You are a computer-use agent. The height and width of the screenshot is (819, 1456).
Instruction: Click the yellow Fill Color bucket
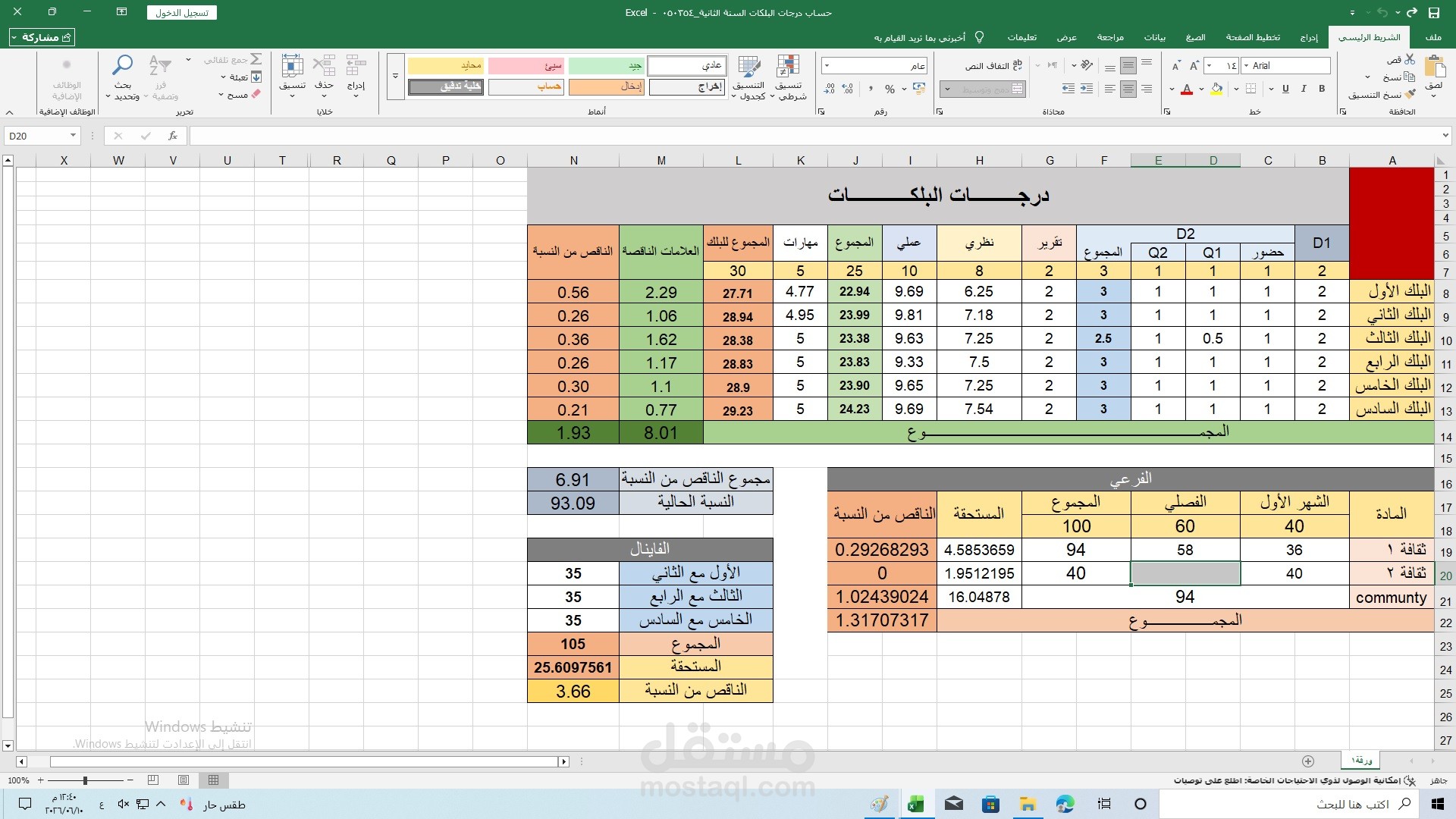click(1218, 89)
